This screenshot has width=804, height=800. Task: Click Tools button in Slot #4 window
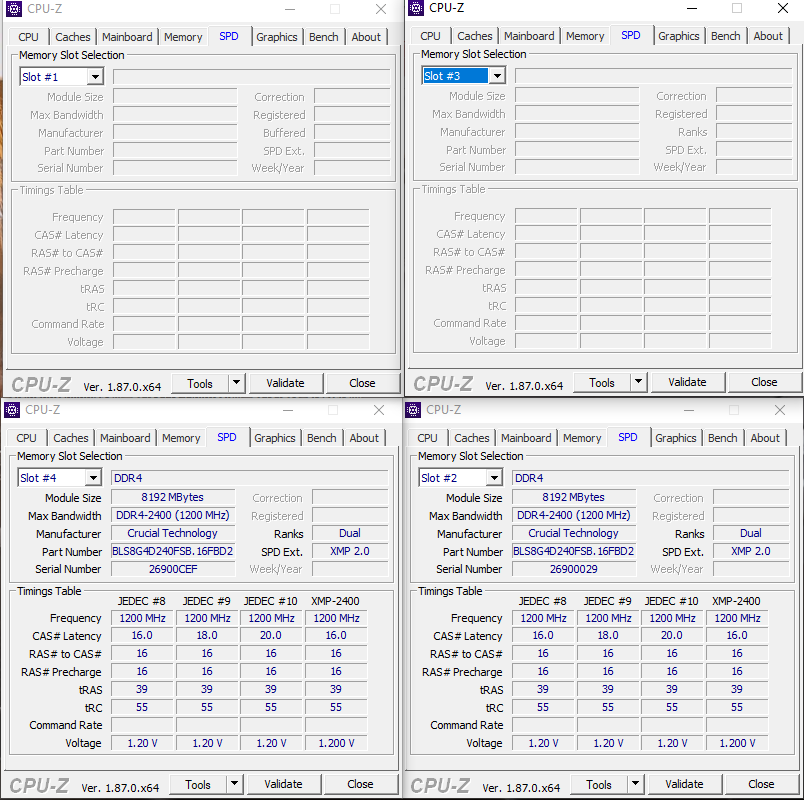(198, 784)
